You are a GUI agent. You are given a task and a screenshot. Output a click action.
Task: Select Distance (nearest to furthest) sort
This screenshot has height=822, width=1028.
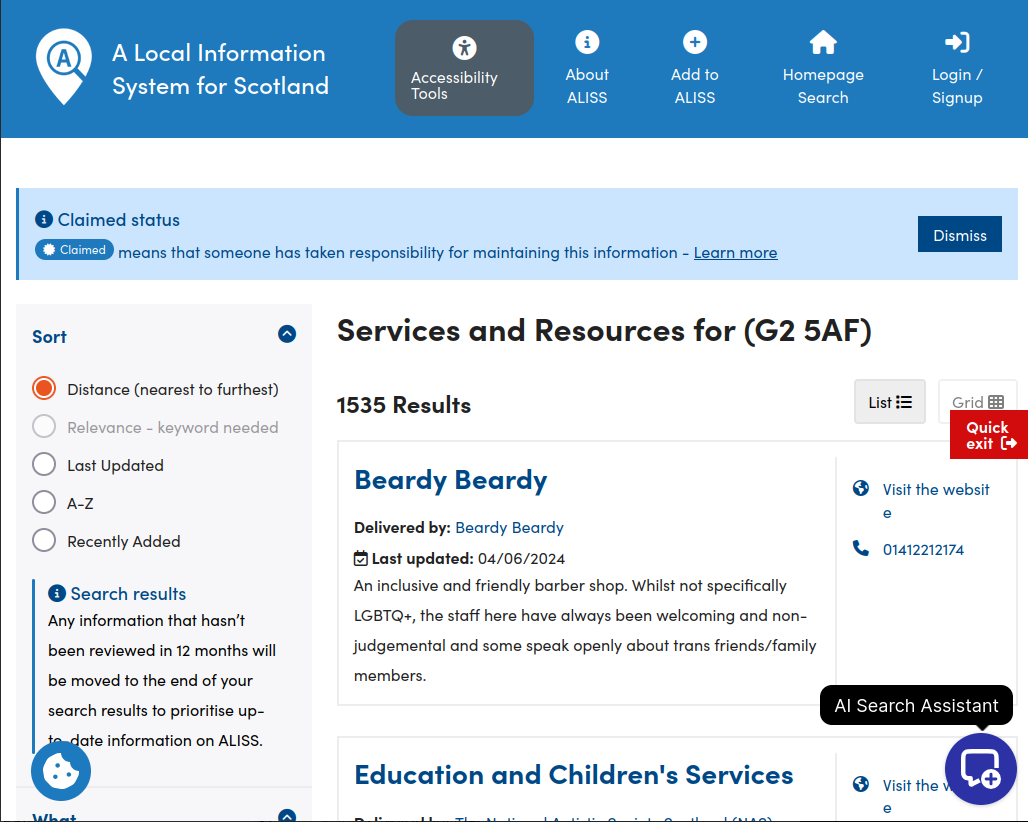(x=44, y=388)
